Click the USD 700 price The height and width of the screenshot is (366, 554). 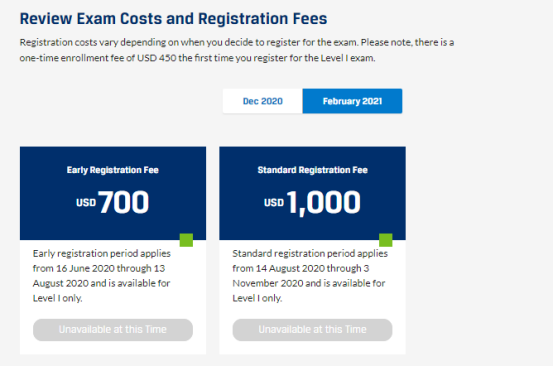coord(113,202)
